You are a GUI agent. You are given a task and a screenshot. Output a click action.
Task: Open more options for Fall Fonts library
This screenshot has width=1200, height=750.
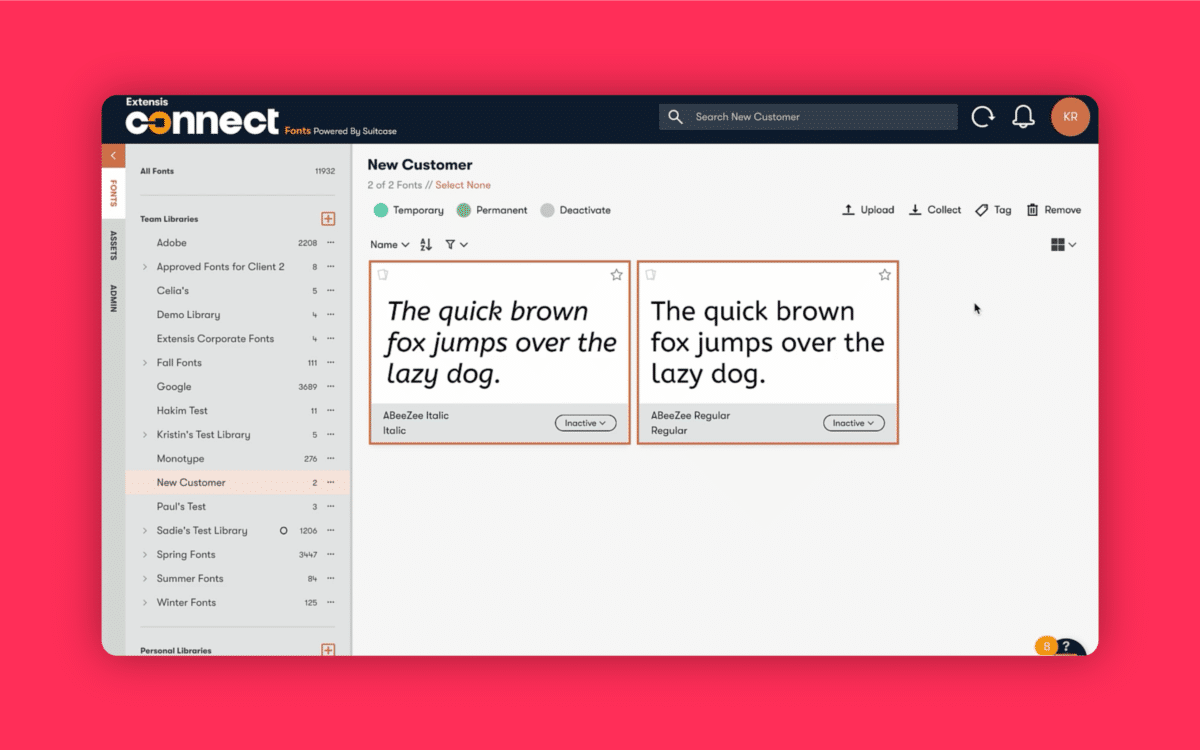(x=330, y=363)
